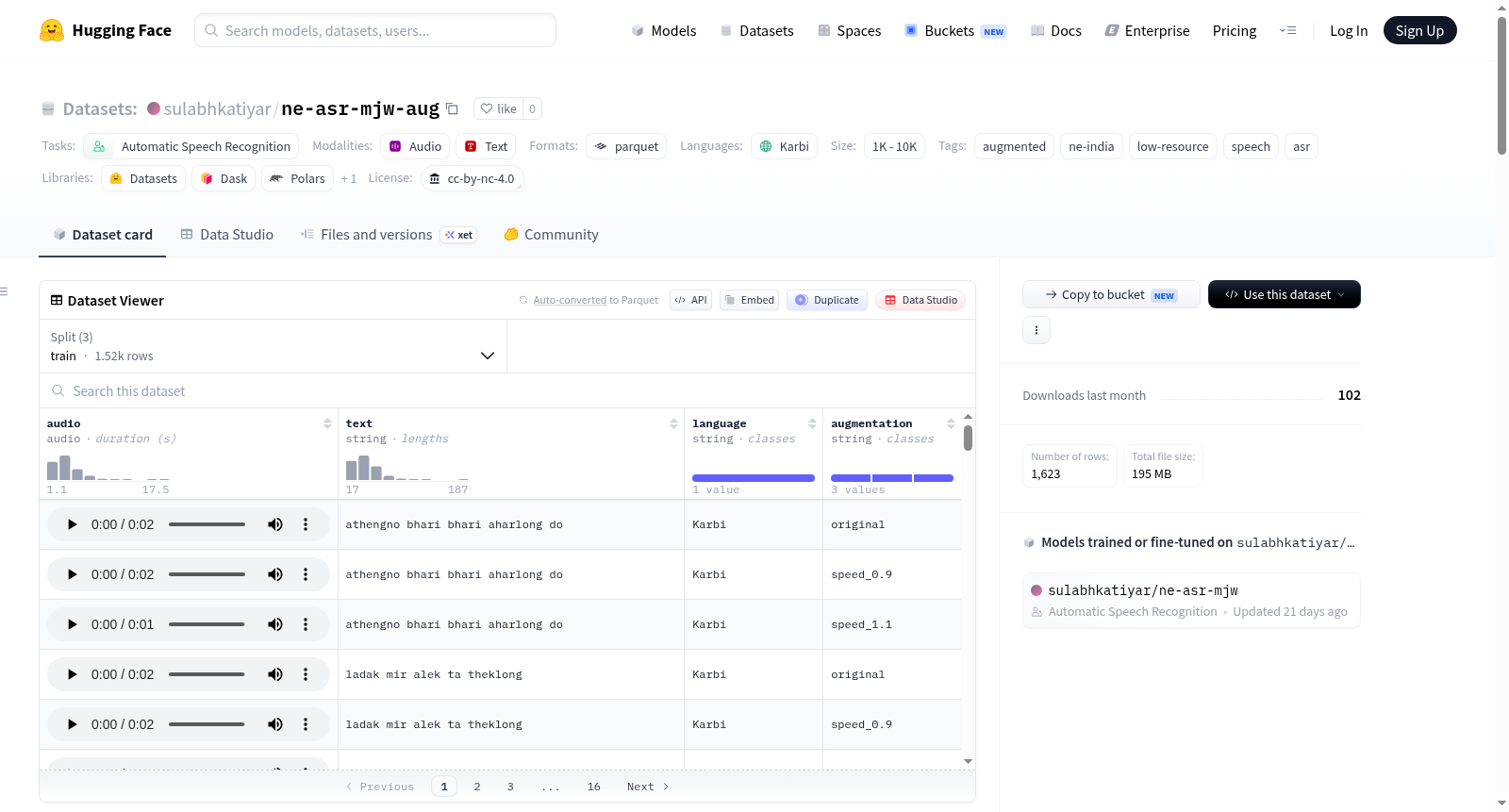The width and height of the screenshot is (1509, 812).
Task: Open Enterprise in the top navigation
Action: click(x=1147, y=30)
